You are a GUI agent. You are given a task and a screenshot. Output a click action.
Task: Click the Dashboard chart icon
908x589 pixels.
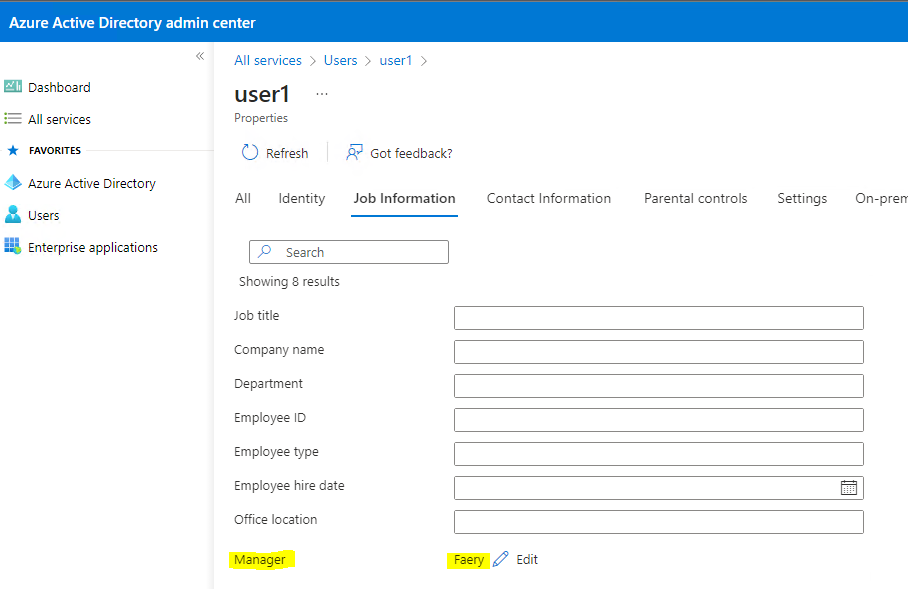[x=13, y=87]
